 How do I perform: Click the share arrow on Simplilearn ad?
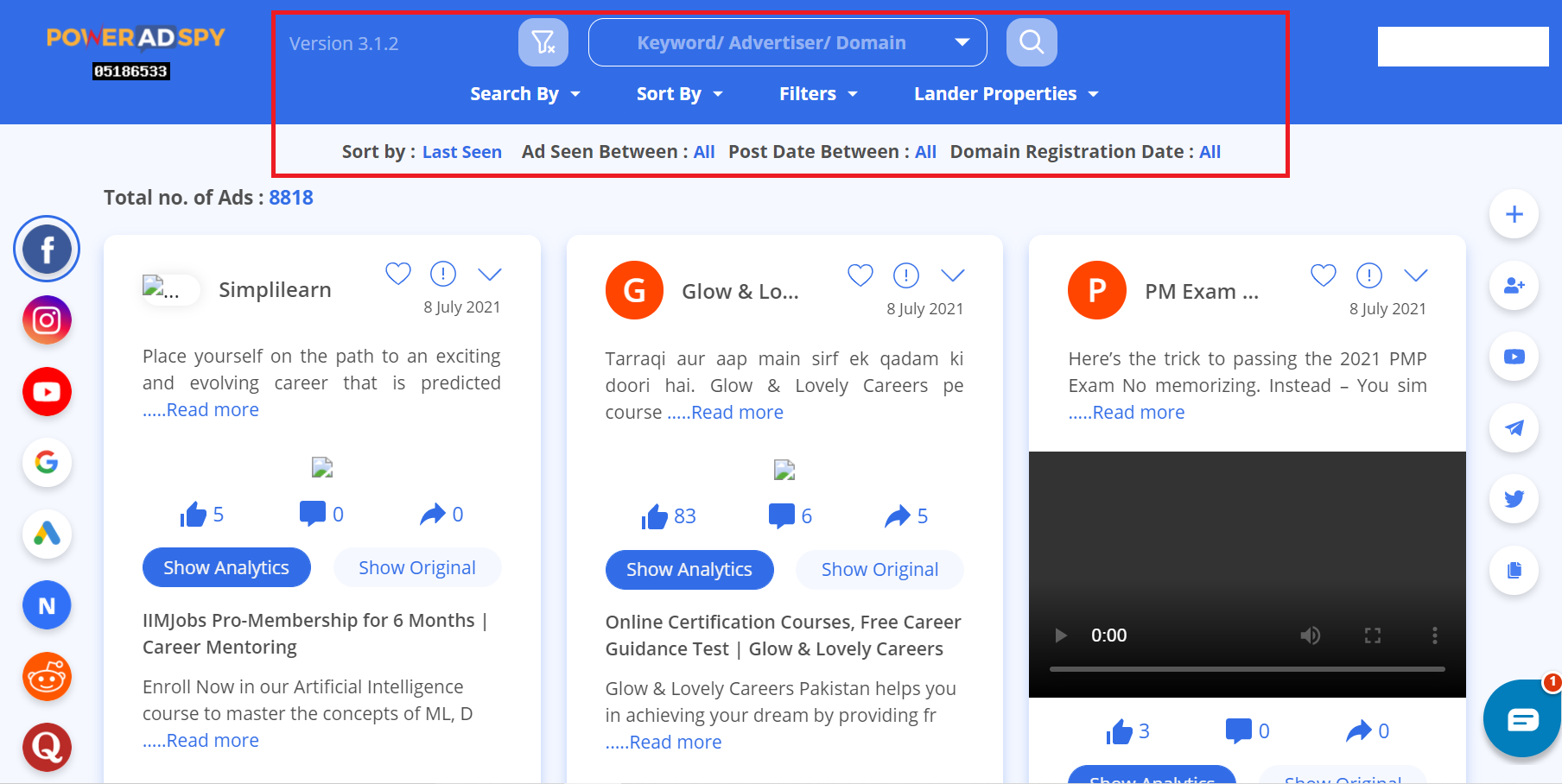tap(433, 515)
